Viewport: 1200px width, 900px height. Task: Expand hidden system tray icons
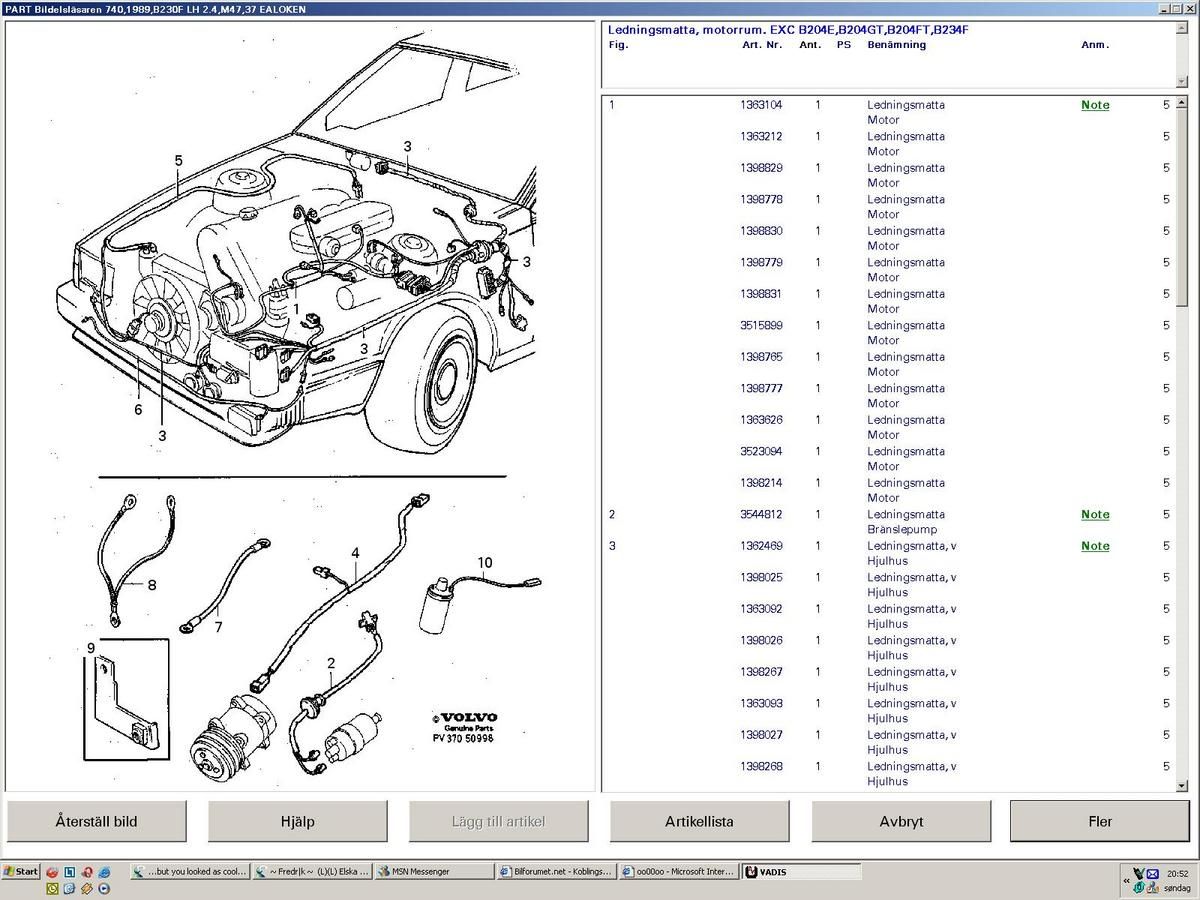click(1126, 881)
